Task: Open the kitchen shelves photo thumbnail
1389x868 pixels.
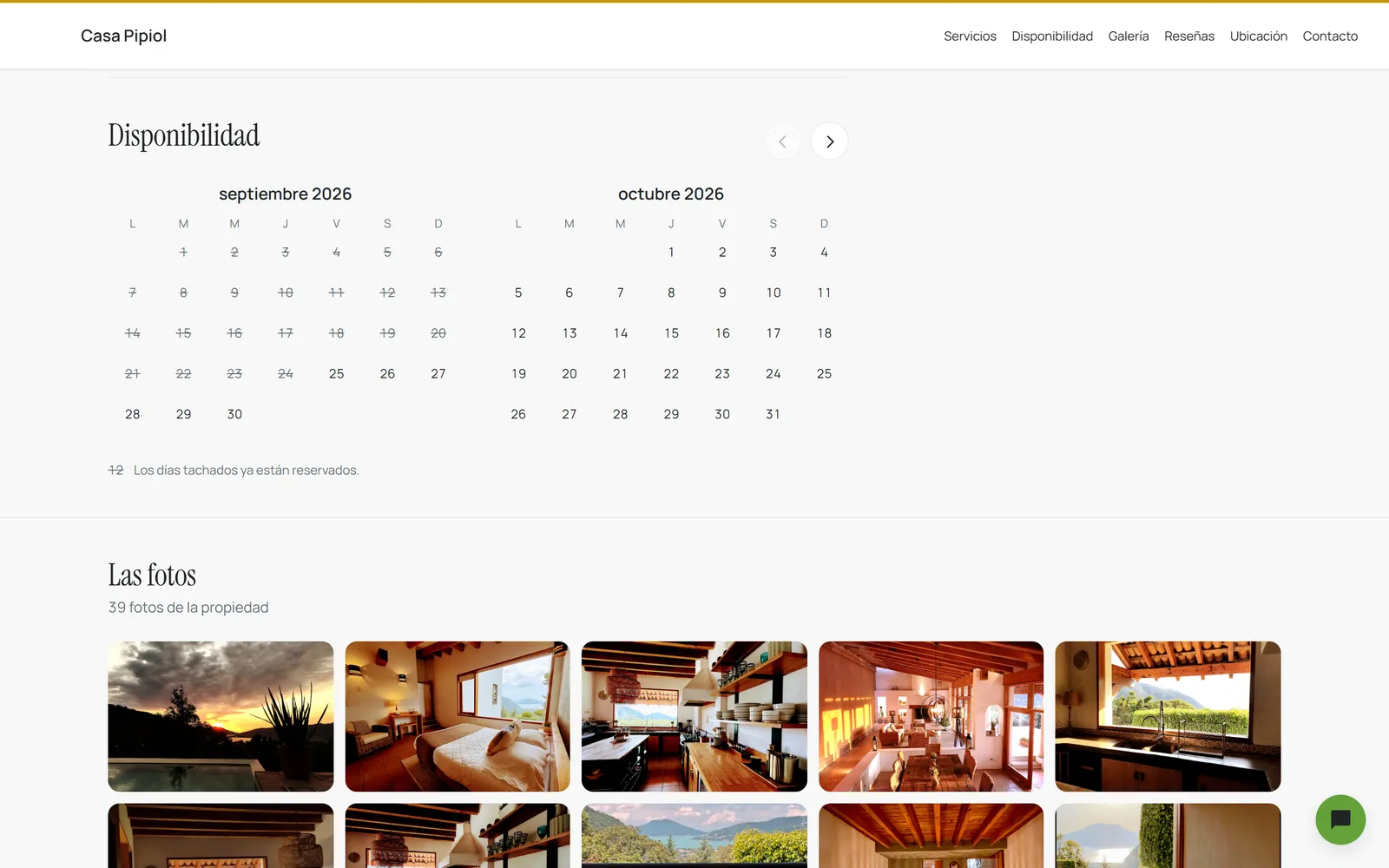Action: pos(694,716)
